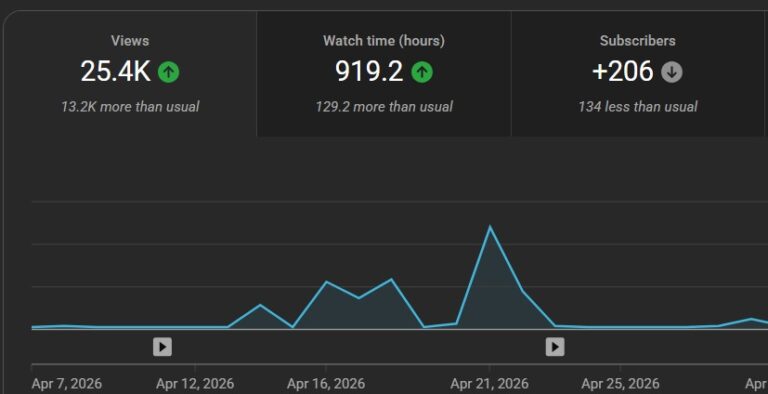Open video marker near Apr 12, 2026
Screen dimensions: 768x394
pos(162,347)
